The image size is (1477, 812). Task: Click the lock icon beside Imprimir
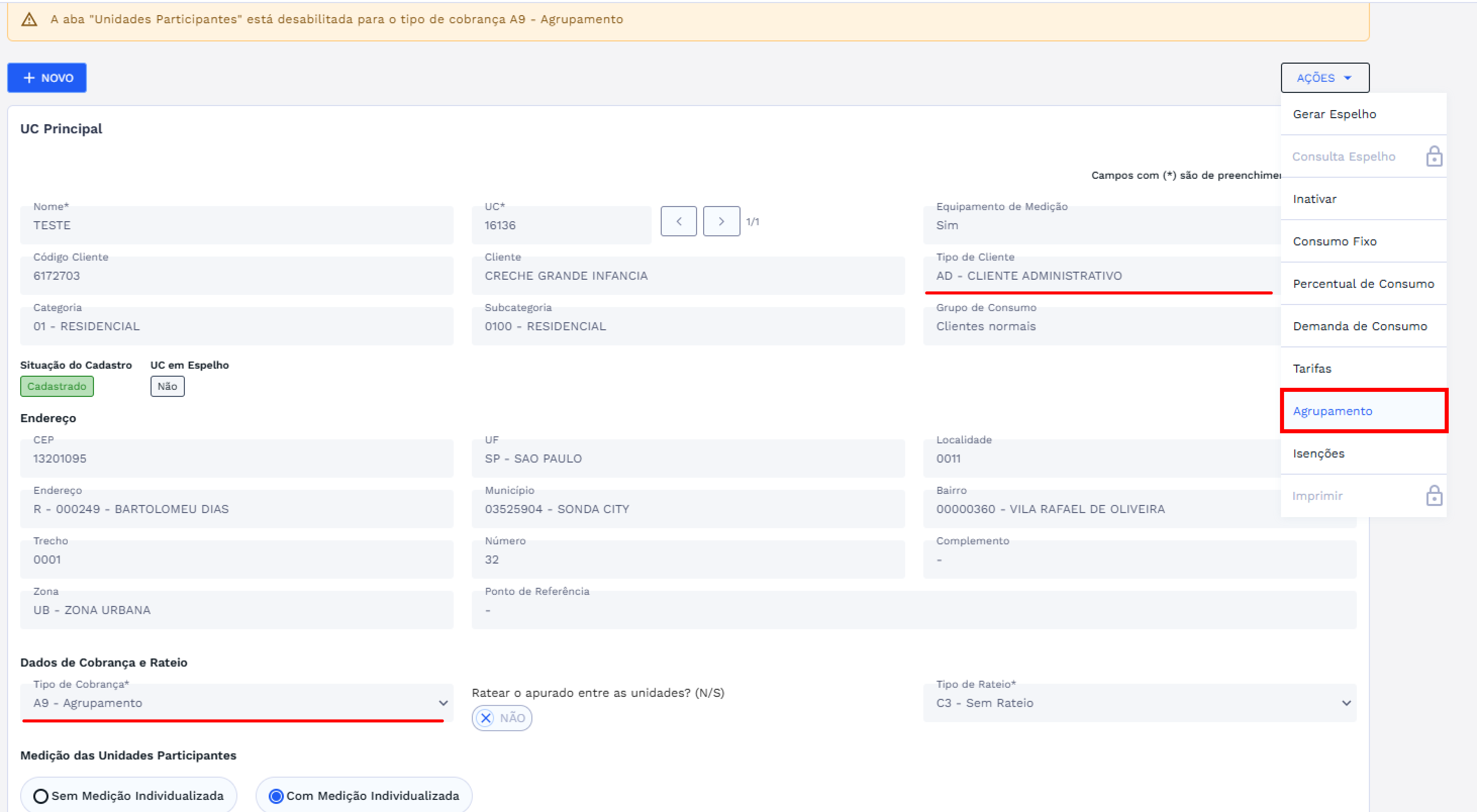[1434, 496]
